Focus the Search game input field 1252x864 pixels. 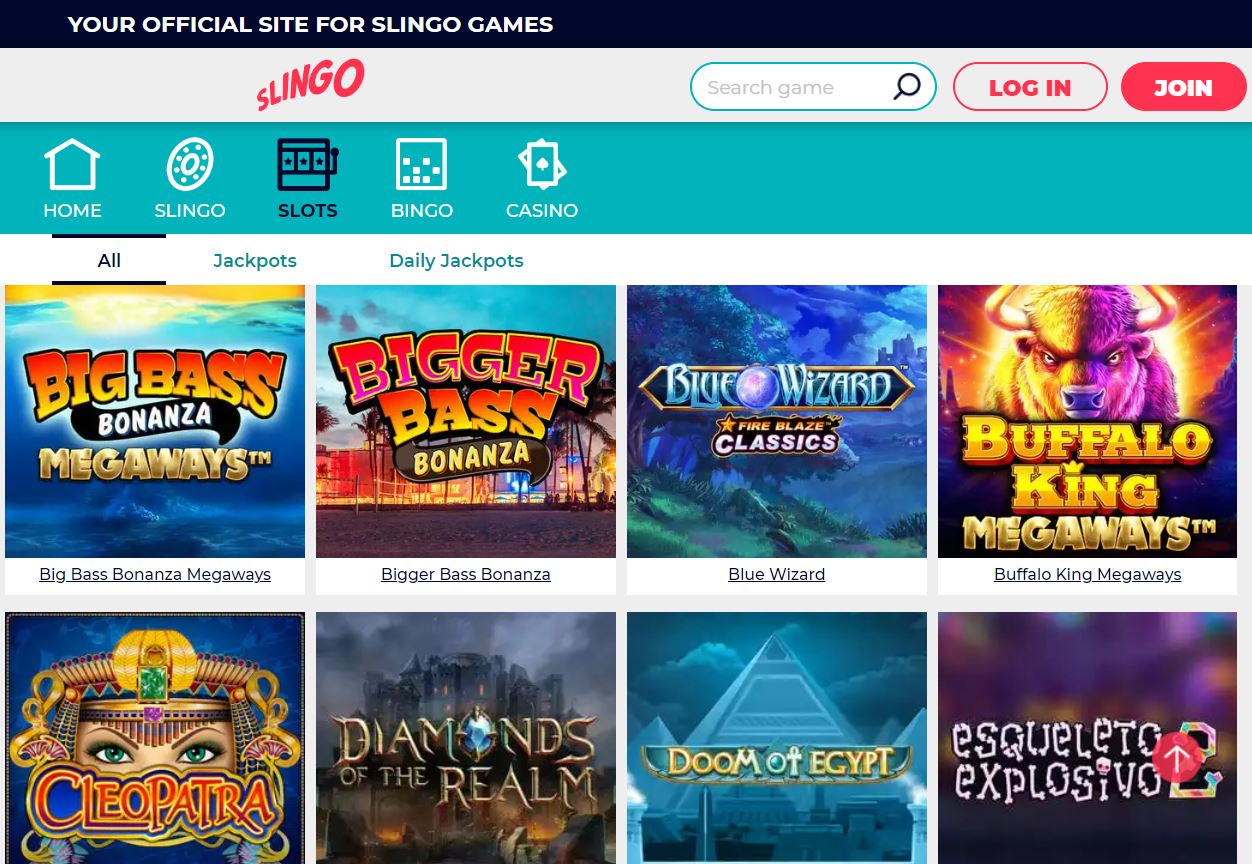(813, 87)
